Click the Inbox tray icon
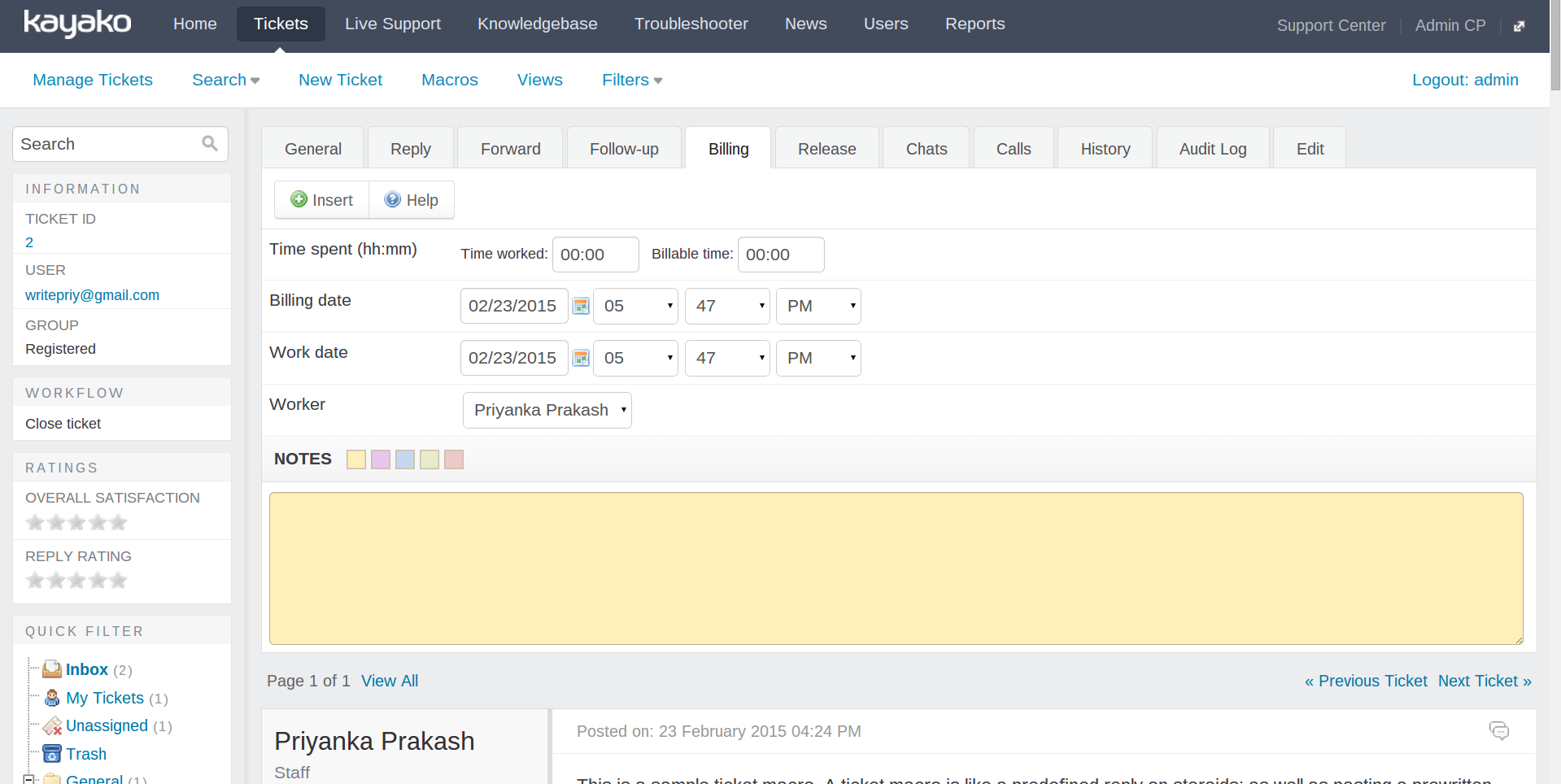The height and width of the screenshot is (784, 1561). point(52,669)
